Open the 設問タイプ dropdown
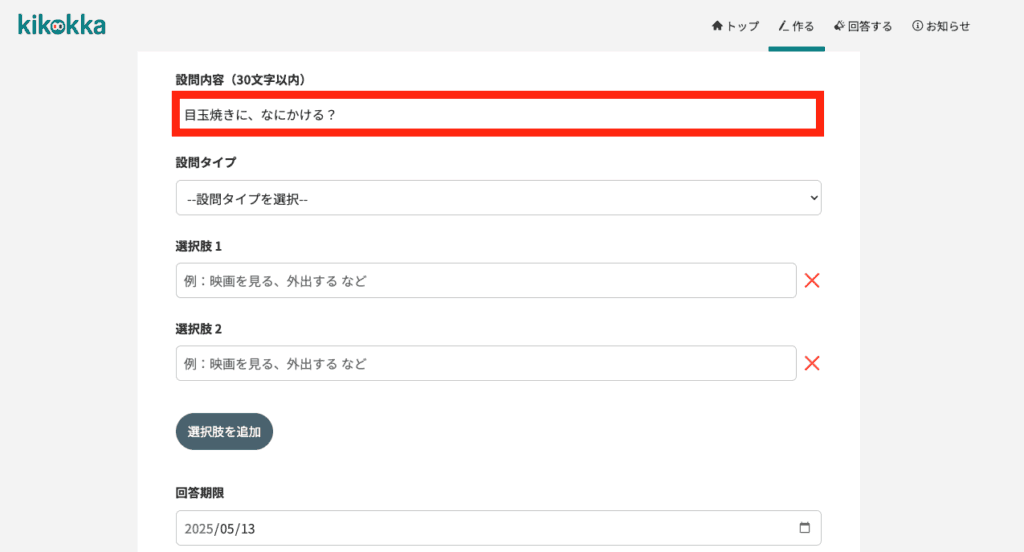The width and height of the screenshot is (1024, 552). [498, 198]
